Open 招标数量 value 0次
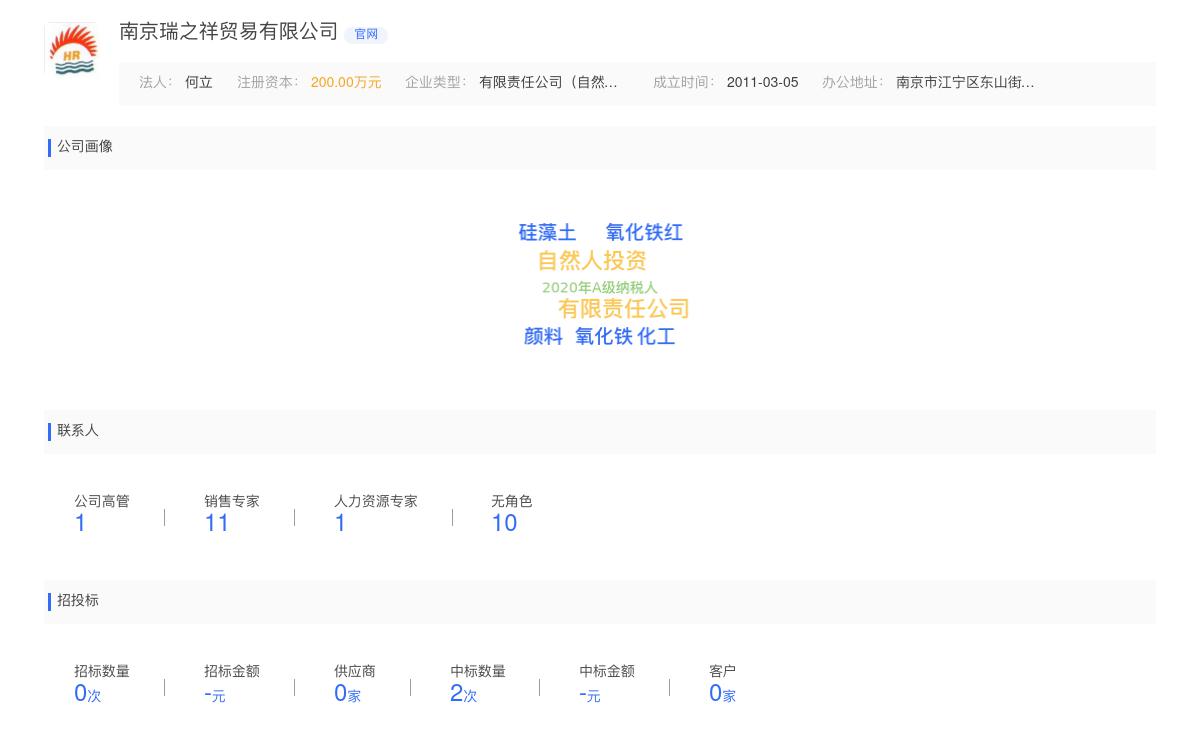This screenshot has height=752, width=1200. (88, 694)
